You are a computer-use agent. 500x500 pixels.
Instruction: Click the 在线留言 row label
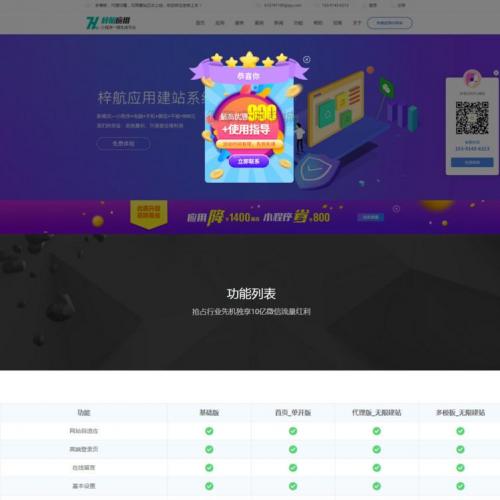click(x=84, y=468)
